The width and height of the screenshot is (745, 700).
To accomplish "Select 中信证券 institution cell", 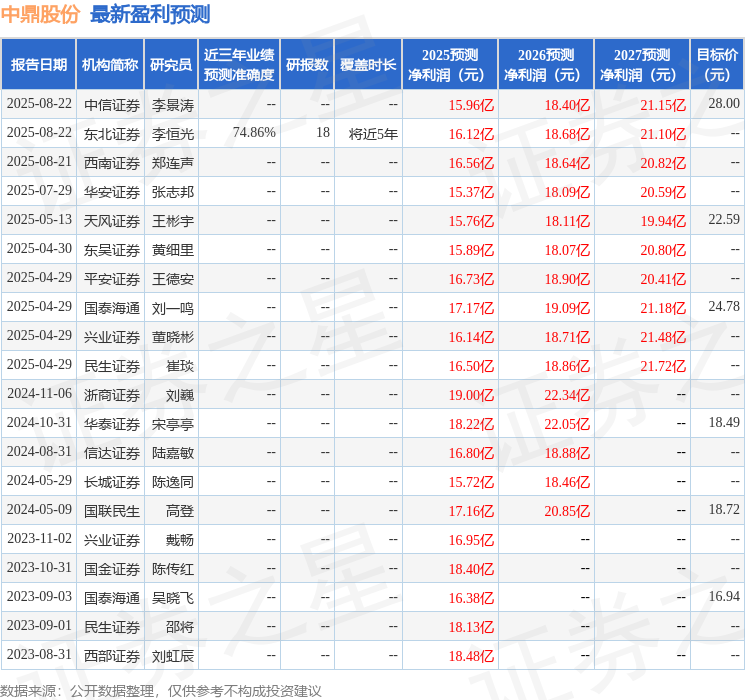I will (112, 105).
